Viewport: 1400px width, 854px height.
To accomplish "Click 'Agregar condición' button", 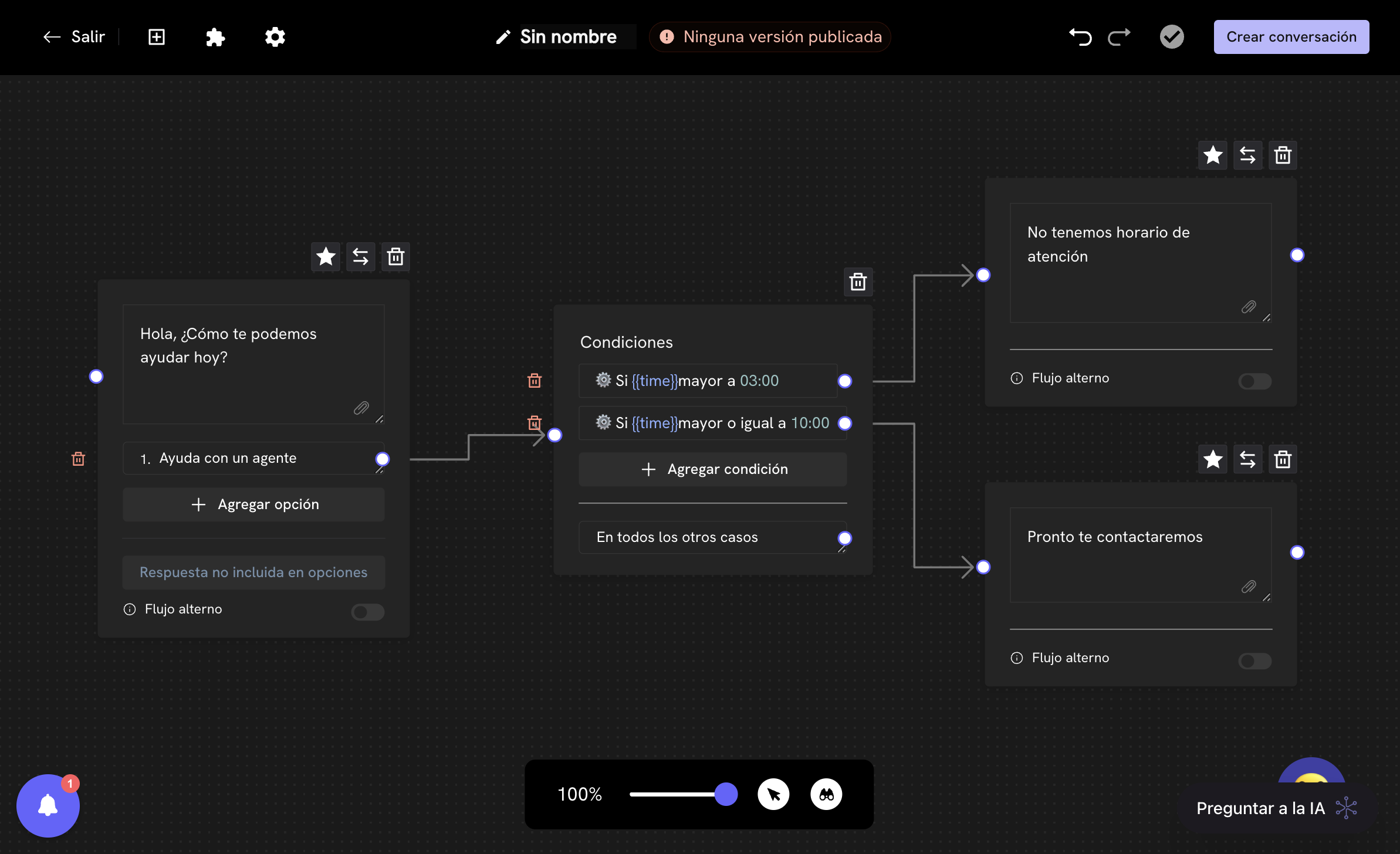I will [x=712, y=469].
